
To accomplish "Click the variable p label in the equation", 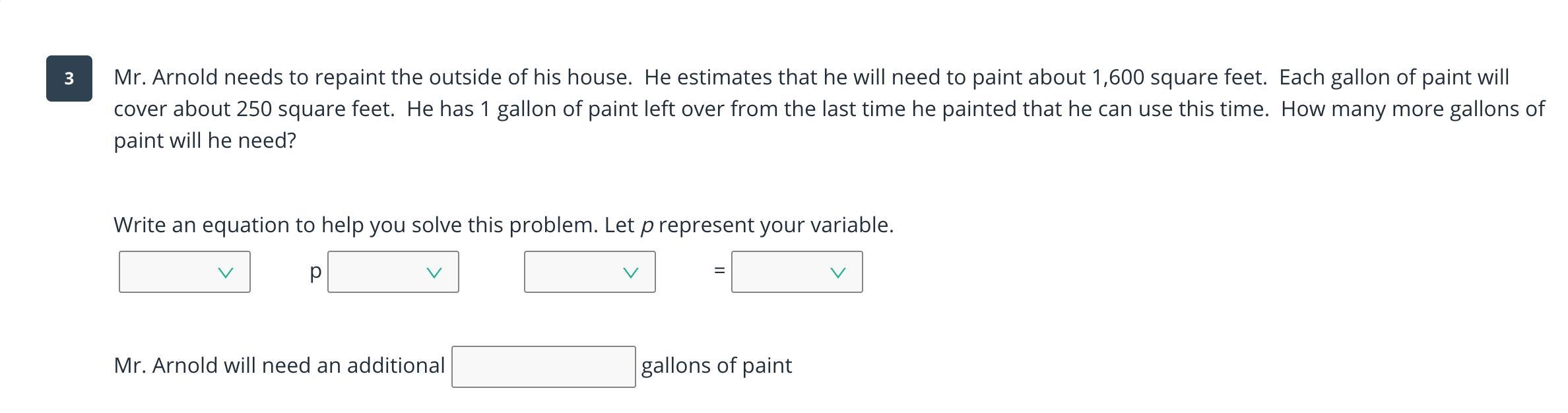I will [315, 271].
